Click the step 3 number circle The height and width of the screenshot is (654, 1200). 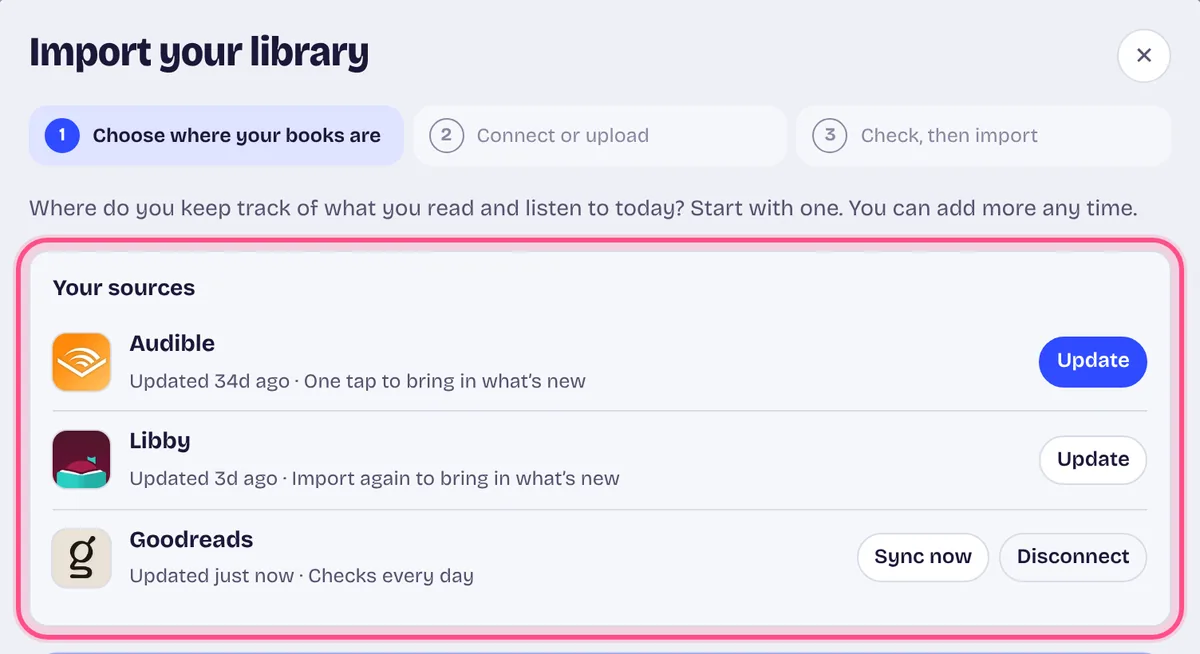[x=830, y=135]
